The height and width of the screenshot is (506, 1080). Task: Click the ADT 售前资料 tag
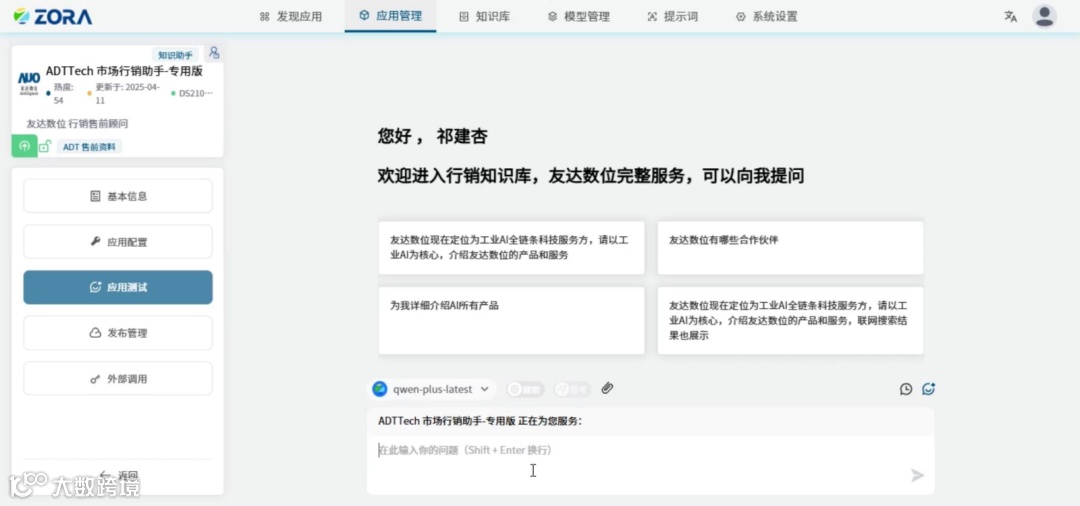pos(90,147)
